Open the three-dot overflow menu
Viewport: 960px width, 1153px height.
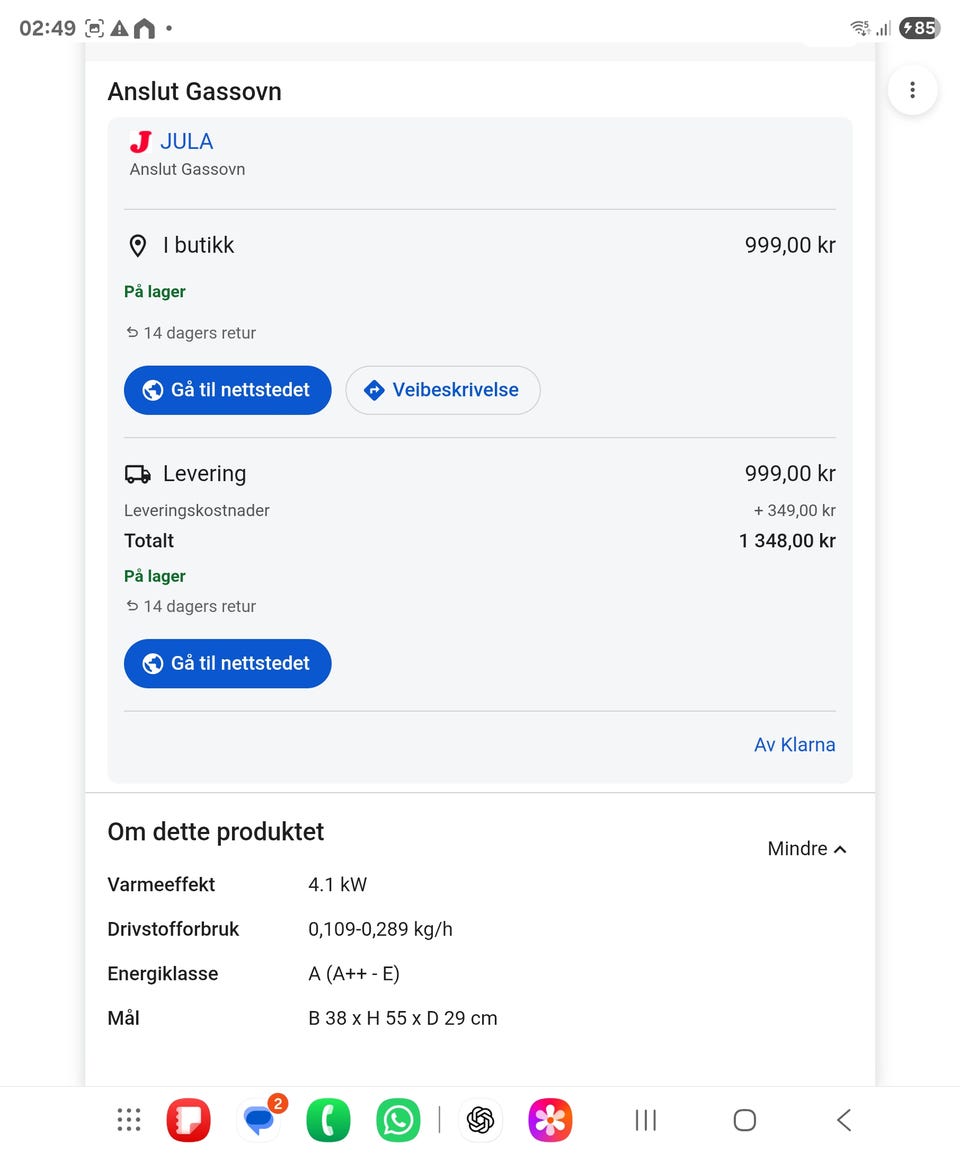(912, 90)
